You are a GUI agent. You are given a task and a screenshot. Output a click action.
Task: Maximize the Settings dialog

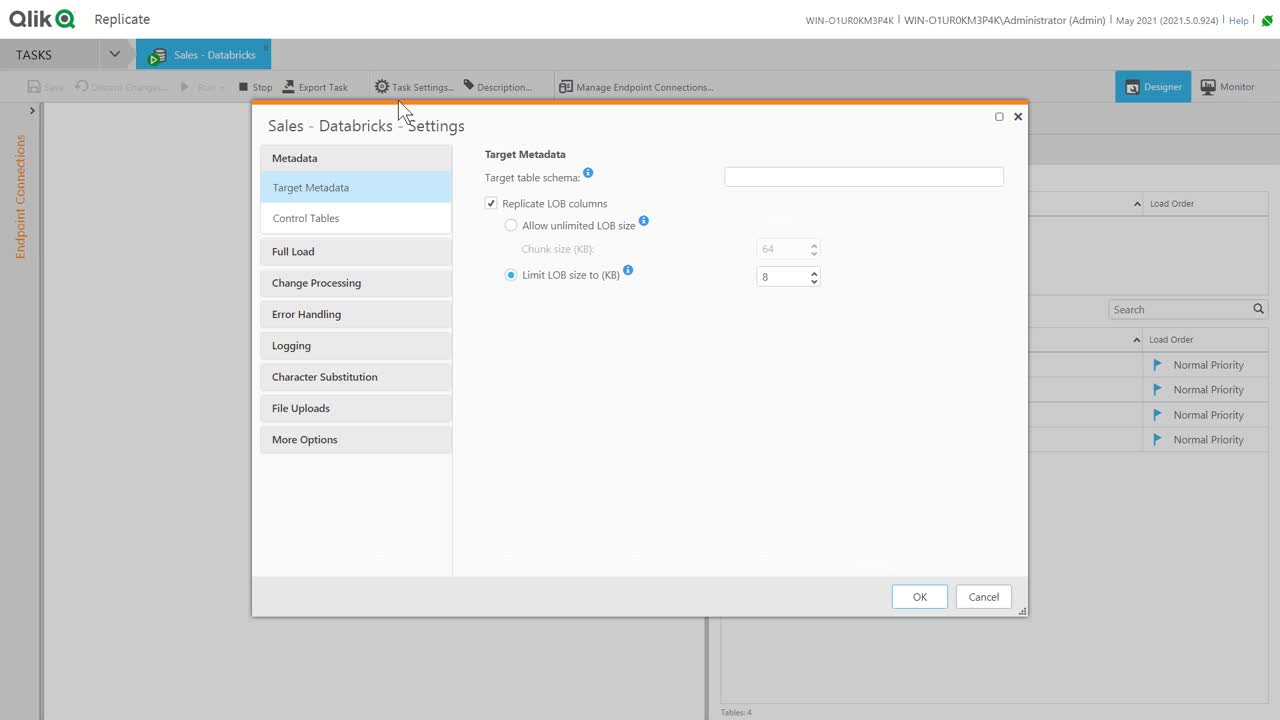point(999,117)
